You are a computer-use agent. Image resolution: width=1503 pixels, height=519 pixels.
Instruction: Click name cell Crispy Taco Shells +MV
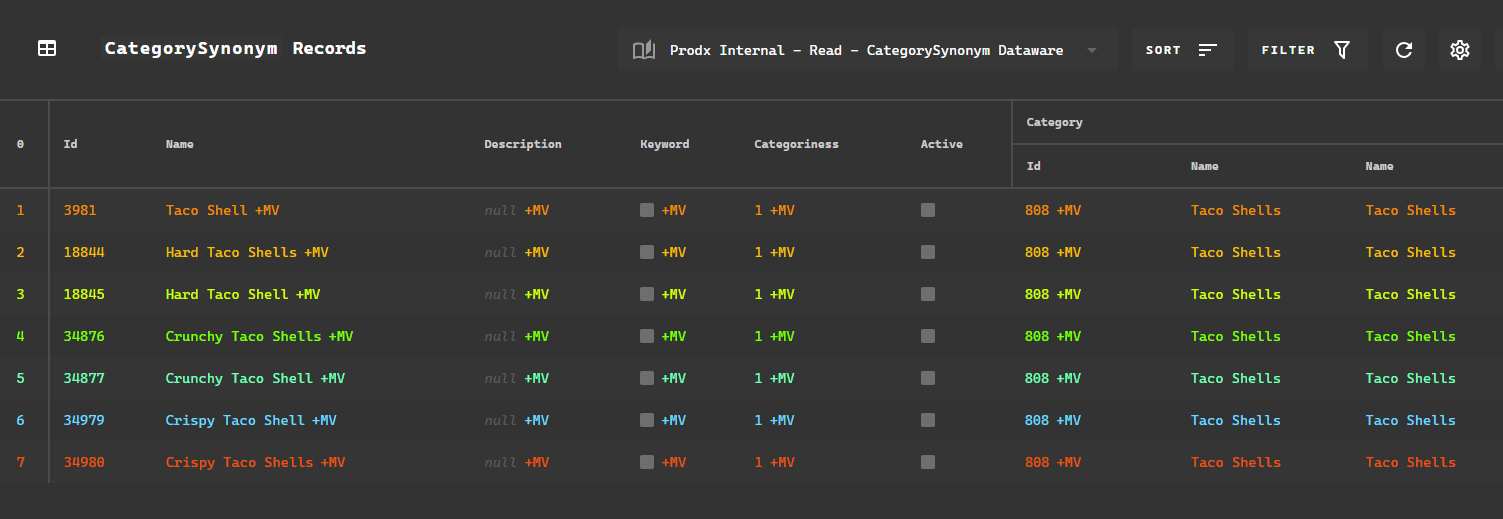(256, 462)
